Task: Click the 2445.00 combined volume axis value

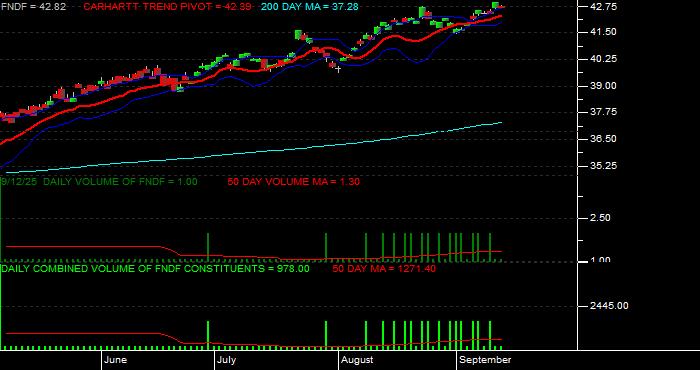Action: [609, 305]
